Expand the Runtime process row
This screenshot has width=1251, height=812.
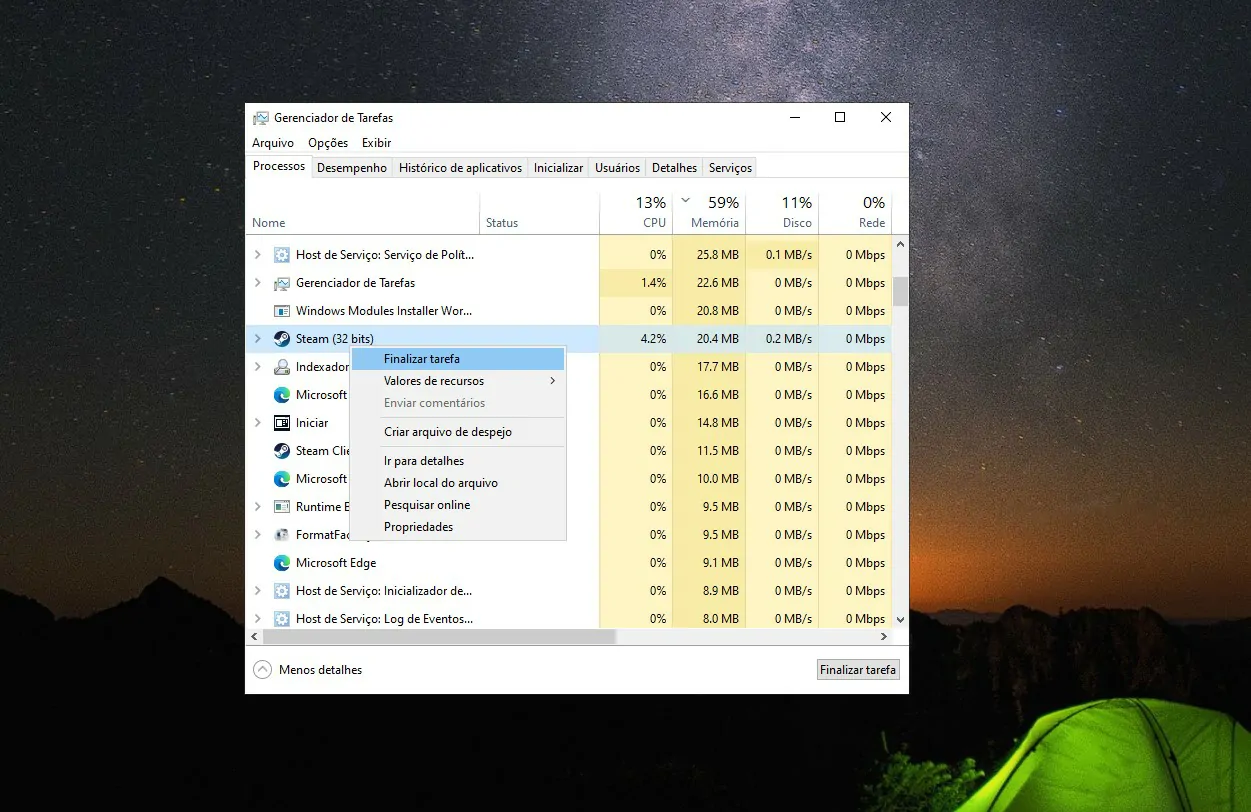coord(257,507)
